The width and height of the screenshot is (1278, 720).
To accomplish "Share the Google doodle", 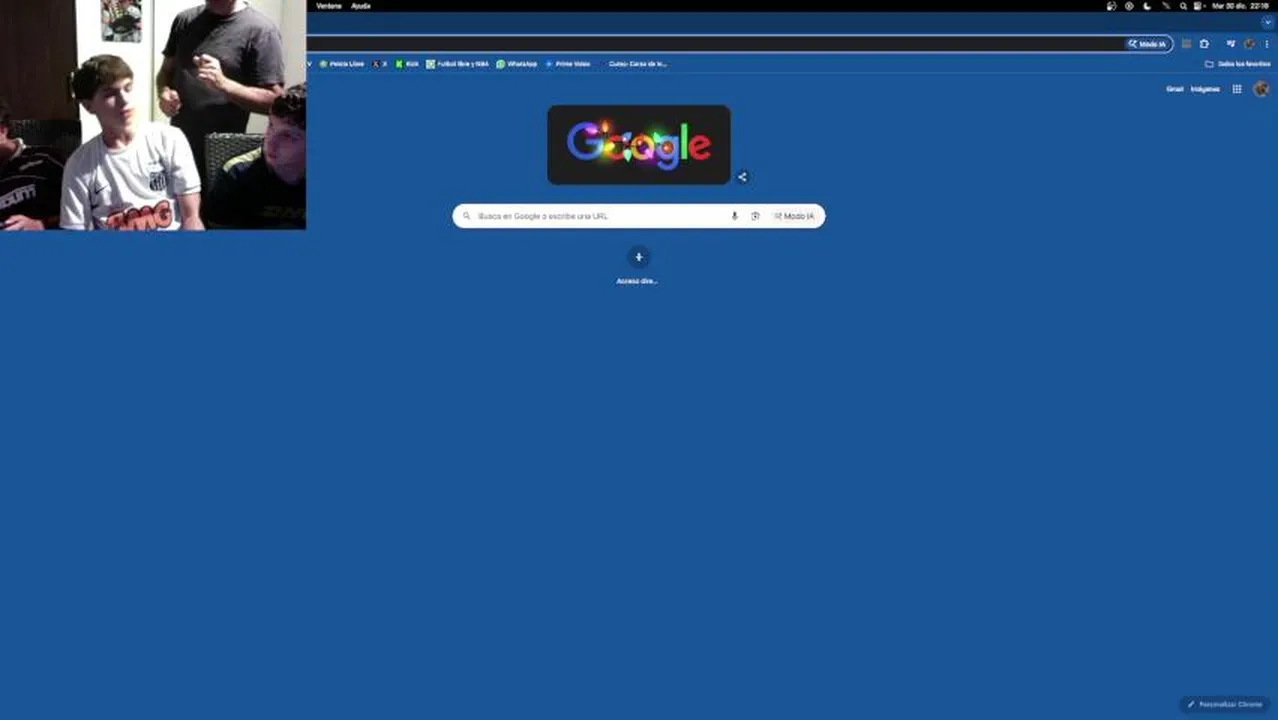I will point(742,177).
